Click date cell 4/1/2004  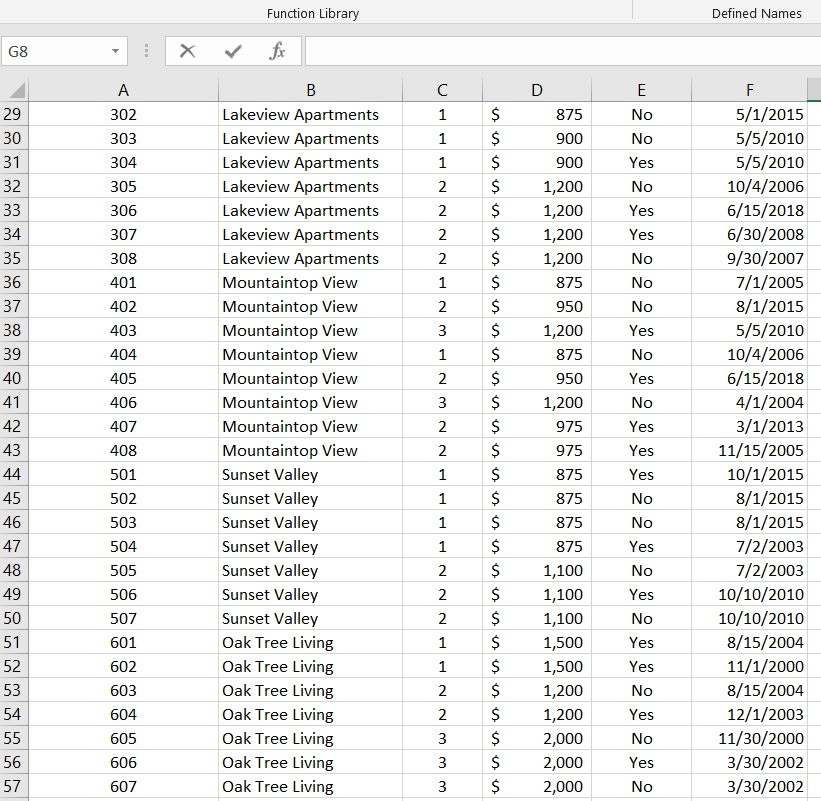click(x=750, y=402)
